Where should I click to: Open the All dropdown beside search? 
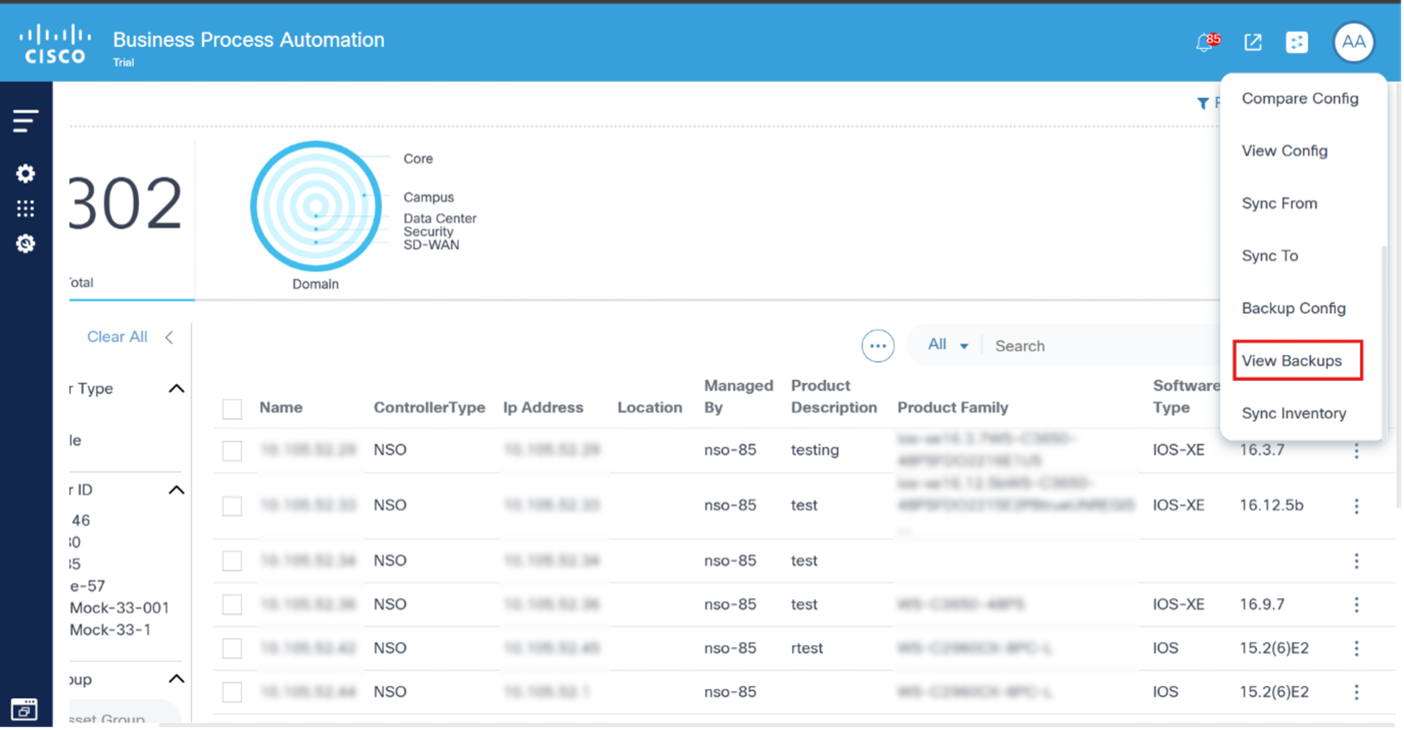947,345
